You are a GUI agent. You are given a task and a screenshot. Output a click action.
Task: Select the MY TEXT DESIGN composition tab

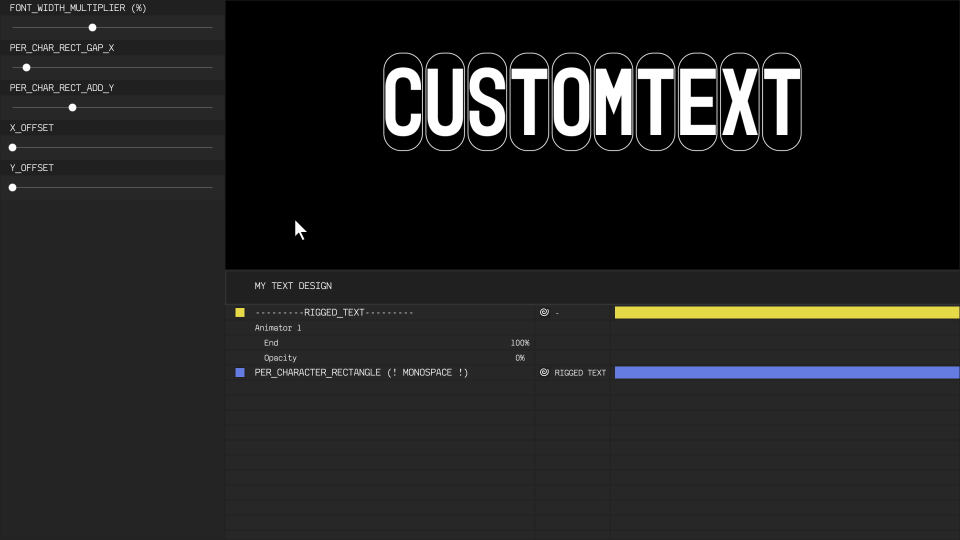(293, 286)
